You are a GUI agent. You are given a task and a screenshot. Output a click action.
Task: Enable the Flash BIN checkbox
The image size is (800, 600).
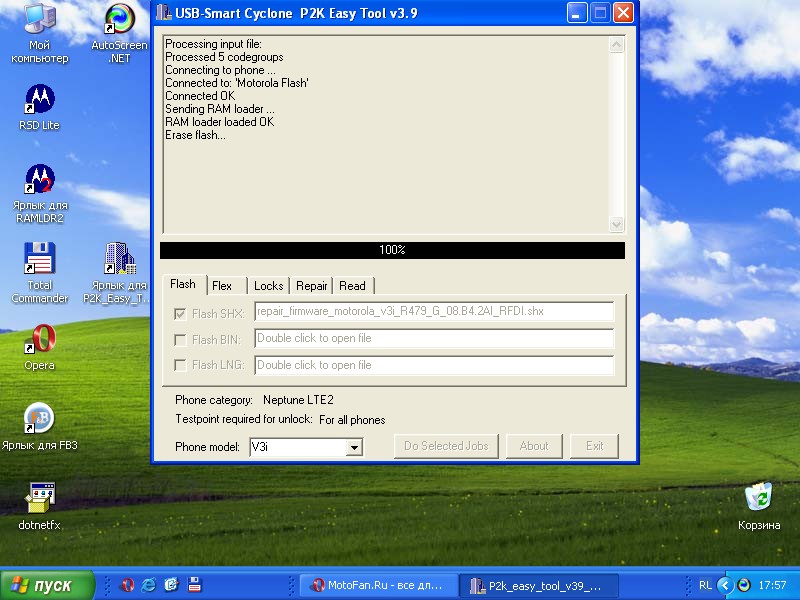pos(180,340)
